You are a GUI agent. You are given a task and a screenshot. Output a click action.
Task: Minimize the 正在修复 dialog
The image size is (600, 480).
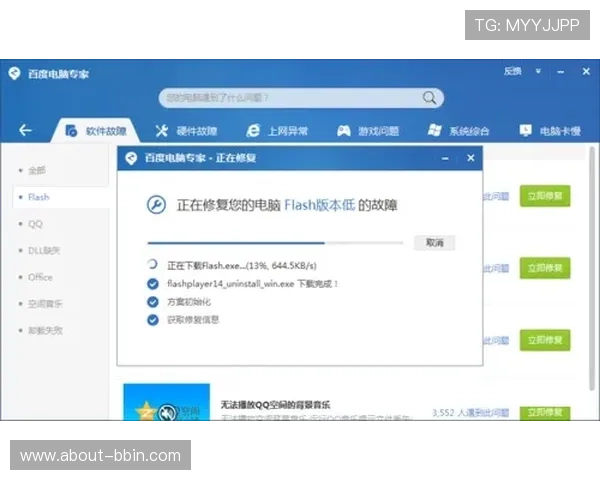pyautogui.click(x=445, y=158)
